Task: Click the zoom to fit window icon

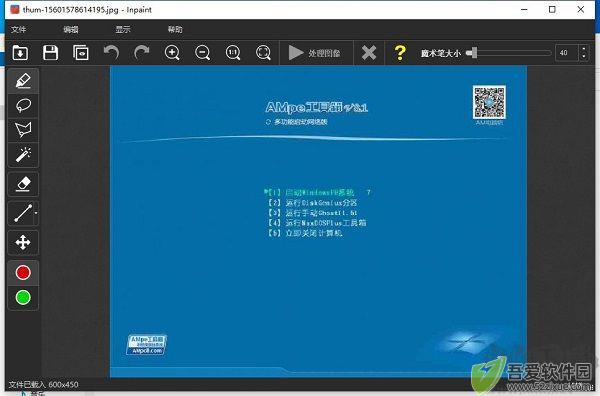Action: 263,53
